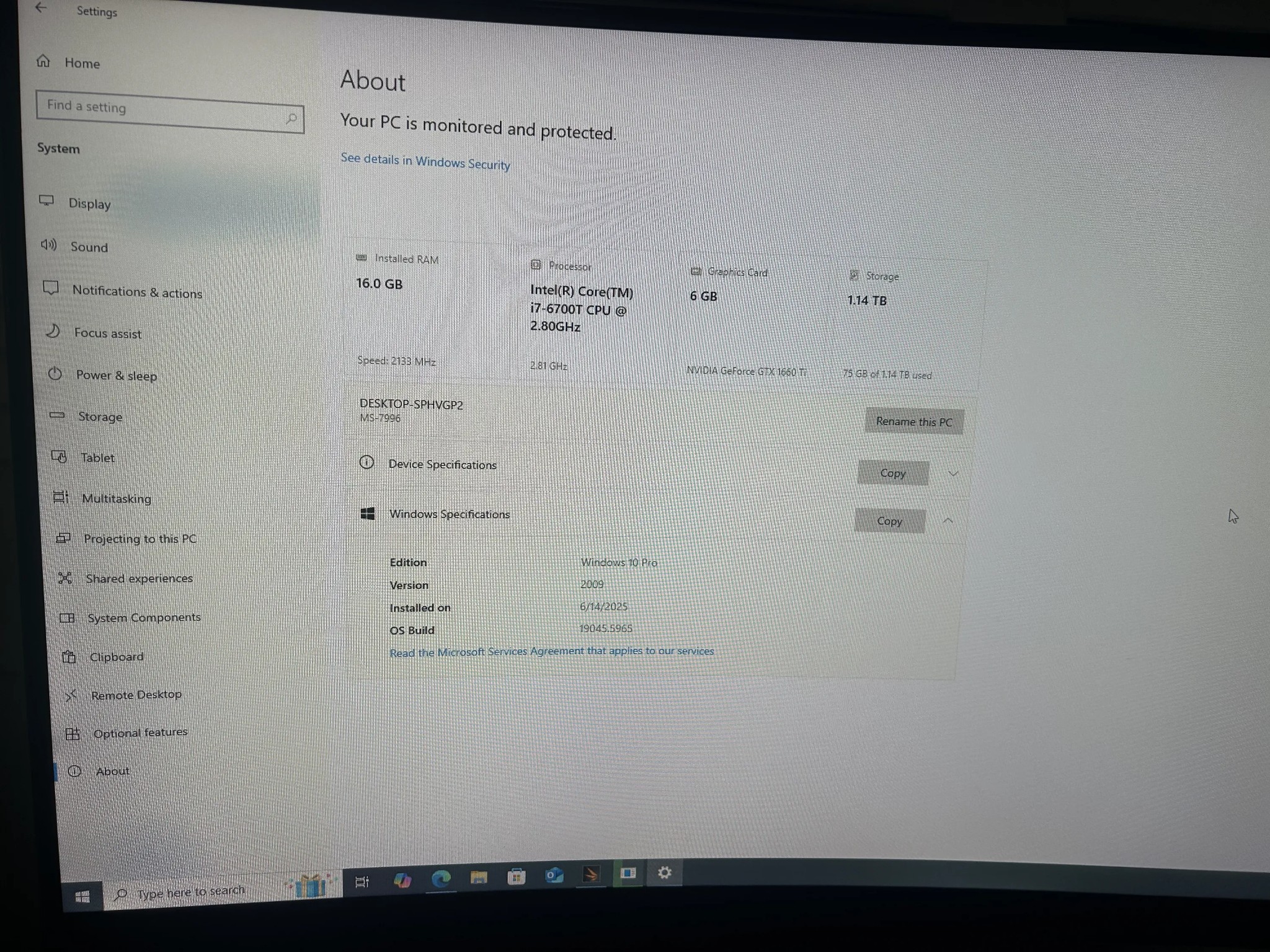The height and width of the screenshot is (952, 1270).
Task: Click the Rename this PC button
Action: (914, 421)
